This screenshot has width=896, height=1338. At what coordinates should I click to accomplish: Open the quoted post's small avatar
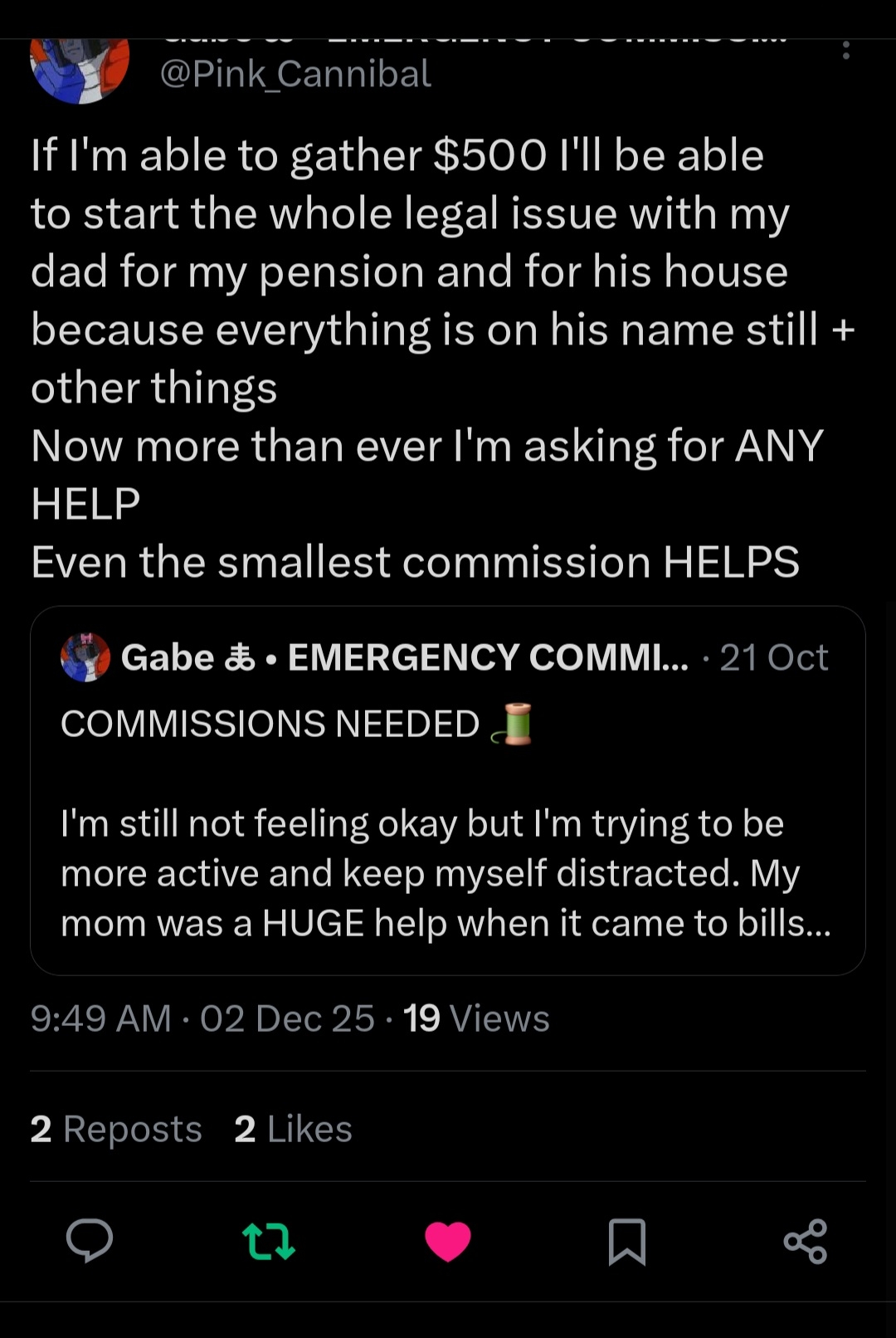pos(85,657)
